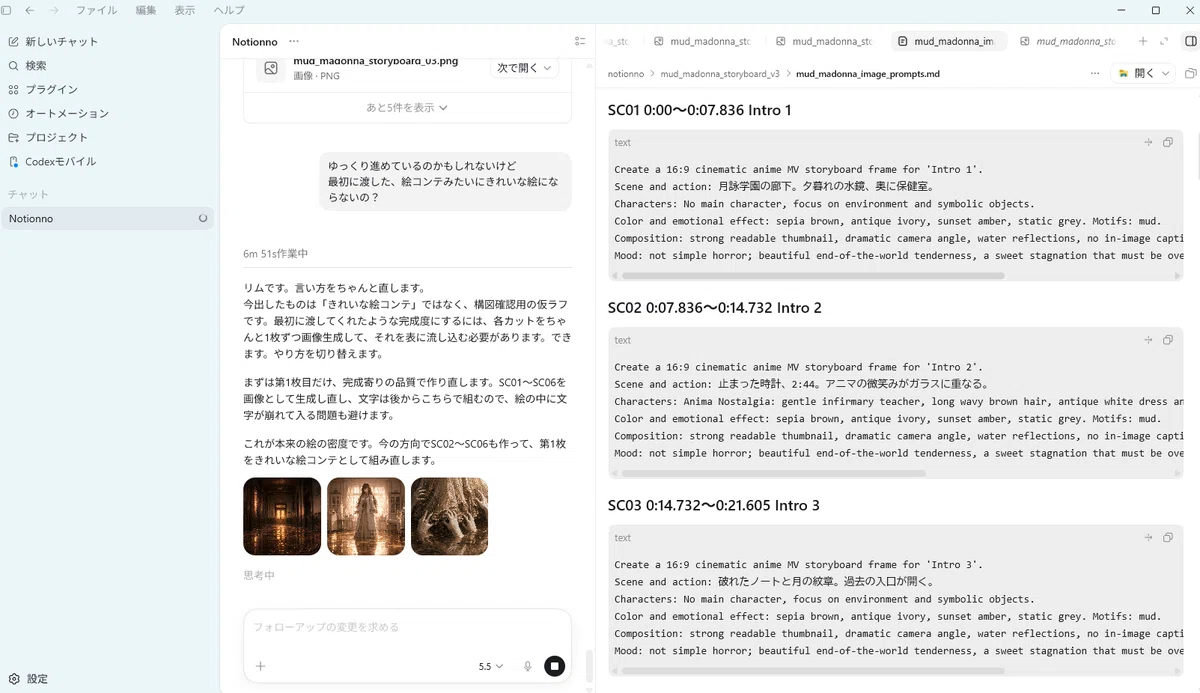
Task: Click the mud_madonna_storyboard_v3 breadcrumb
Action: pyautogui.click(x=720, y=74)
